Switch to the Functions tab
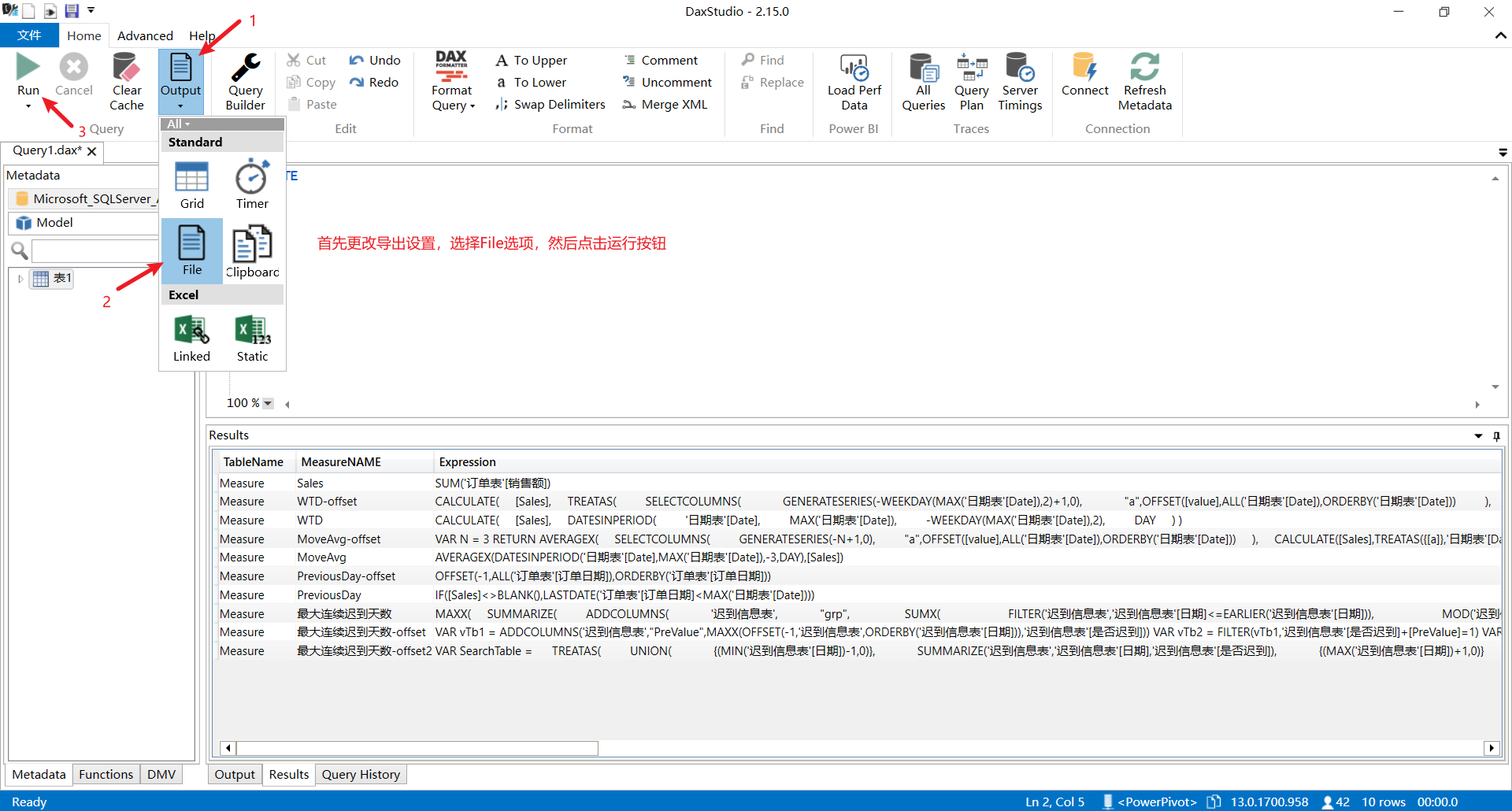Viewport: 1512px width, 811px height. coord(106,774)
